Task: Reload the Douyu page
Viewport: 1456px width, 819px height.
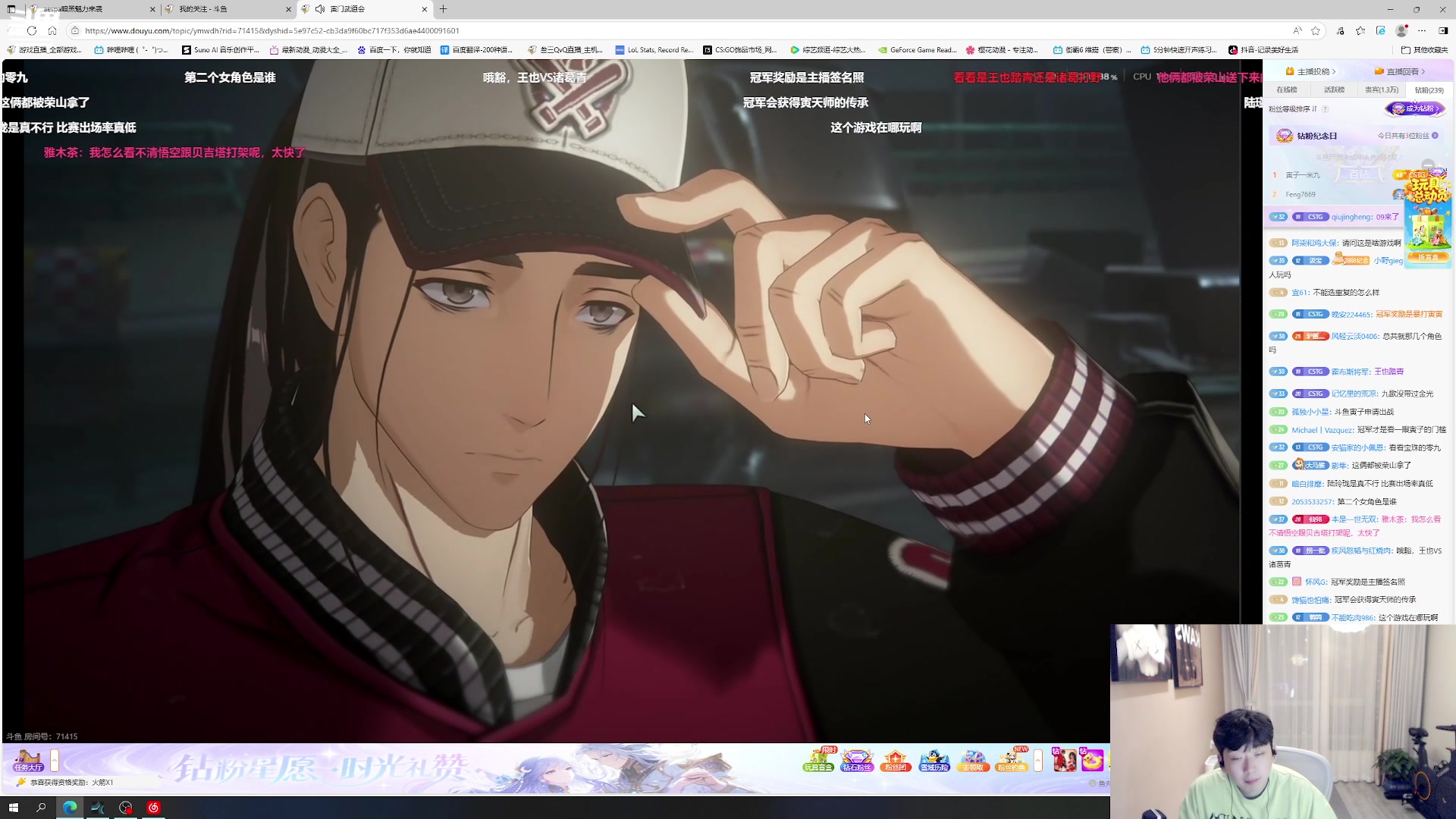Action: (32, 30)
